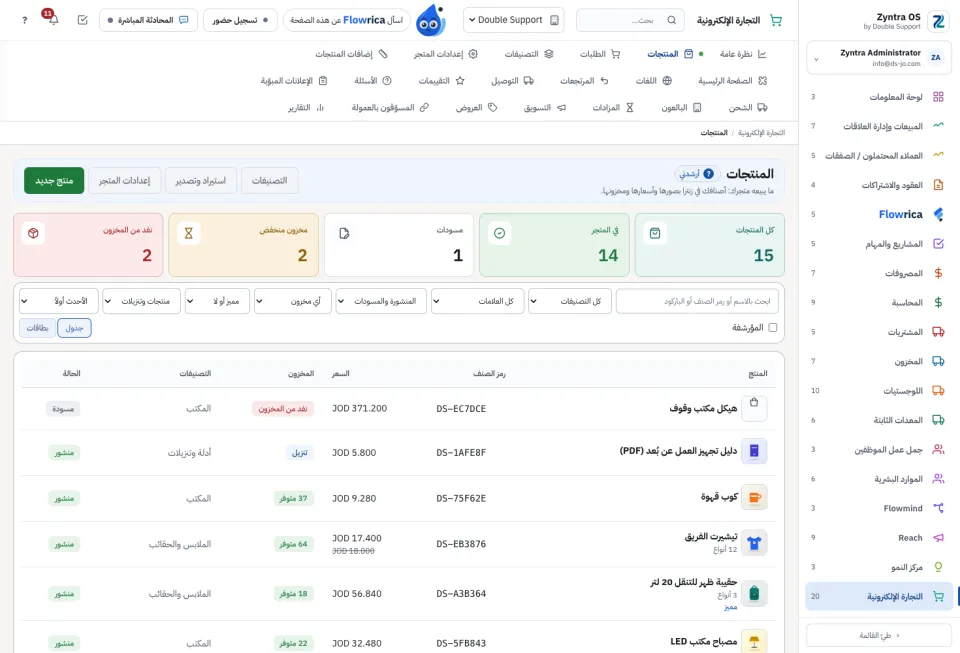Click the استيراد وتصدير import export button
Image resolution: width=960 pixels, height=653 pixels.
[x=201, y=181]
